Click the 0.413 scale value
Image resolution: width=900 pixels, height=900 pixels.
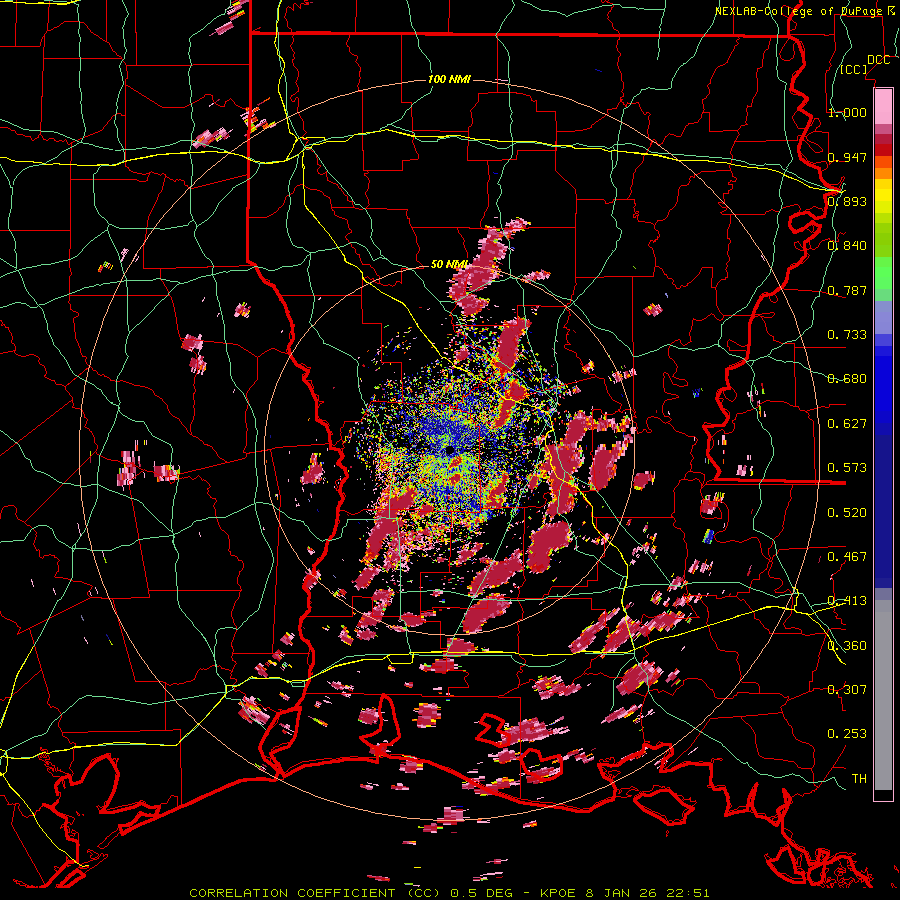click(x=847, y=601)
